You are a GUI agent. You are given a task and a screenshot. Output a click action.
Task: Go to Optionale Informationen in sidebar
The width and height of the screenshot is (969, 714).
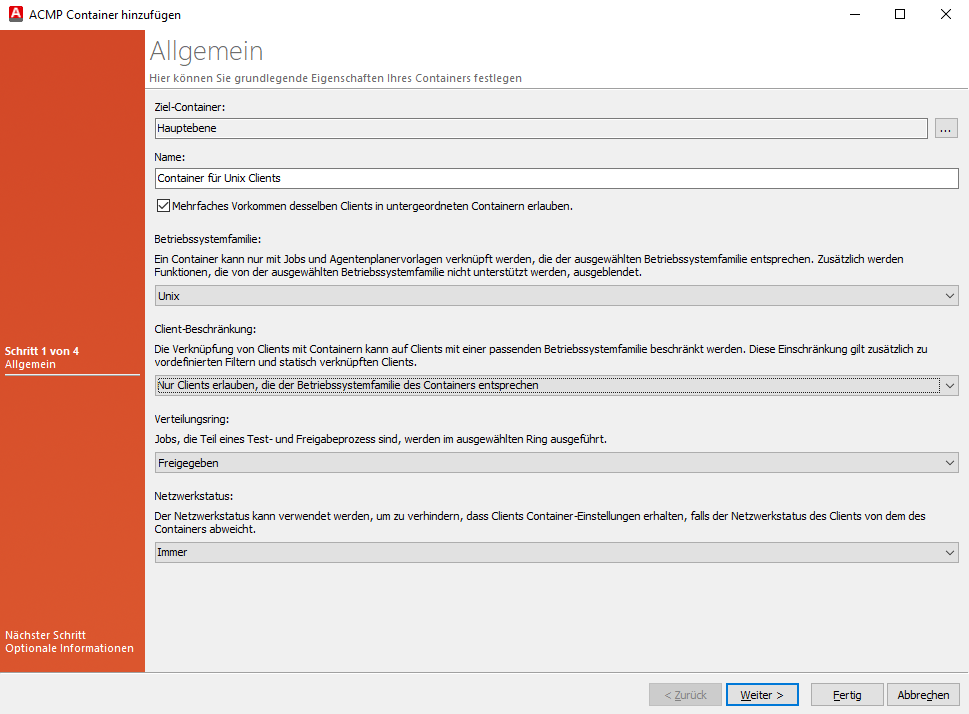(x=69, y=648)
